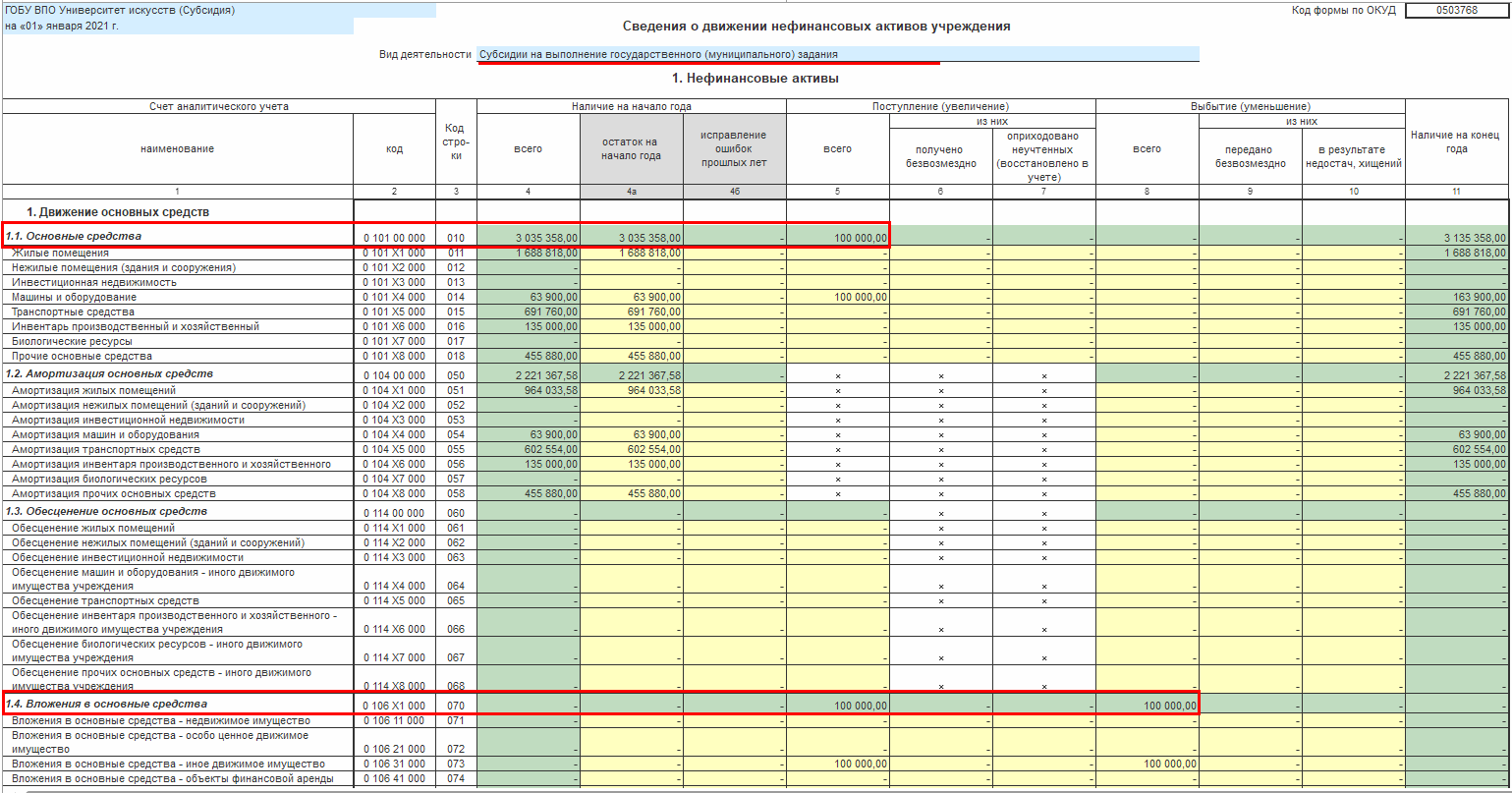This screenshot has width=1512, height=793.
Task: Click receipts cell 100 000,00 in row 010
Action: (838, 238)
